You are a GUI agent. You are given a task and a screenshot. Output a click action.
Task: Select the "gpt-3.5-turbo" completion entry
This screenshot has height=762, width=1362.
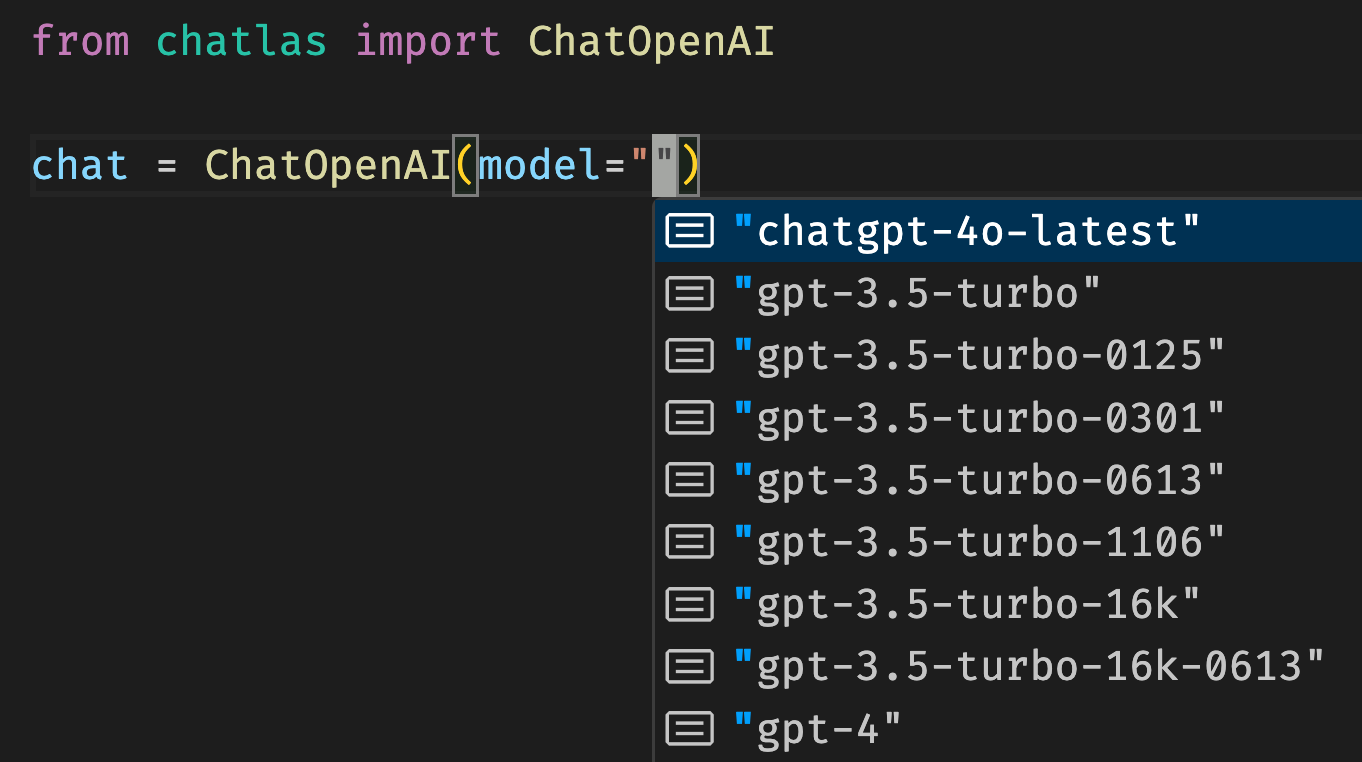pyautogui.click(x=1008, y=293)
